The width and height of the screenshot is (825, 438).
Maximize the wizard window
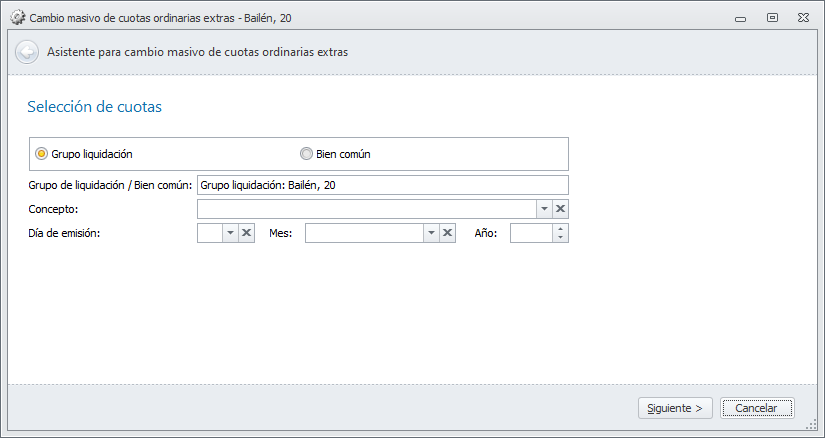pos(773,18)
